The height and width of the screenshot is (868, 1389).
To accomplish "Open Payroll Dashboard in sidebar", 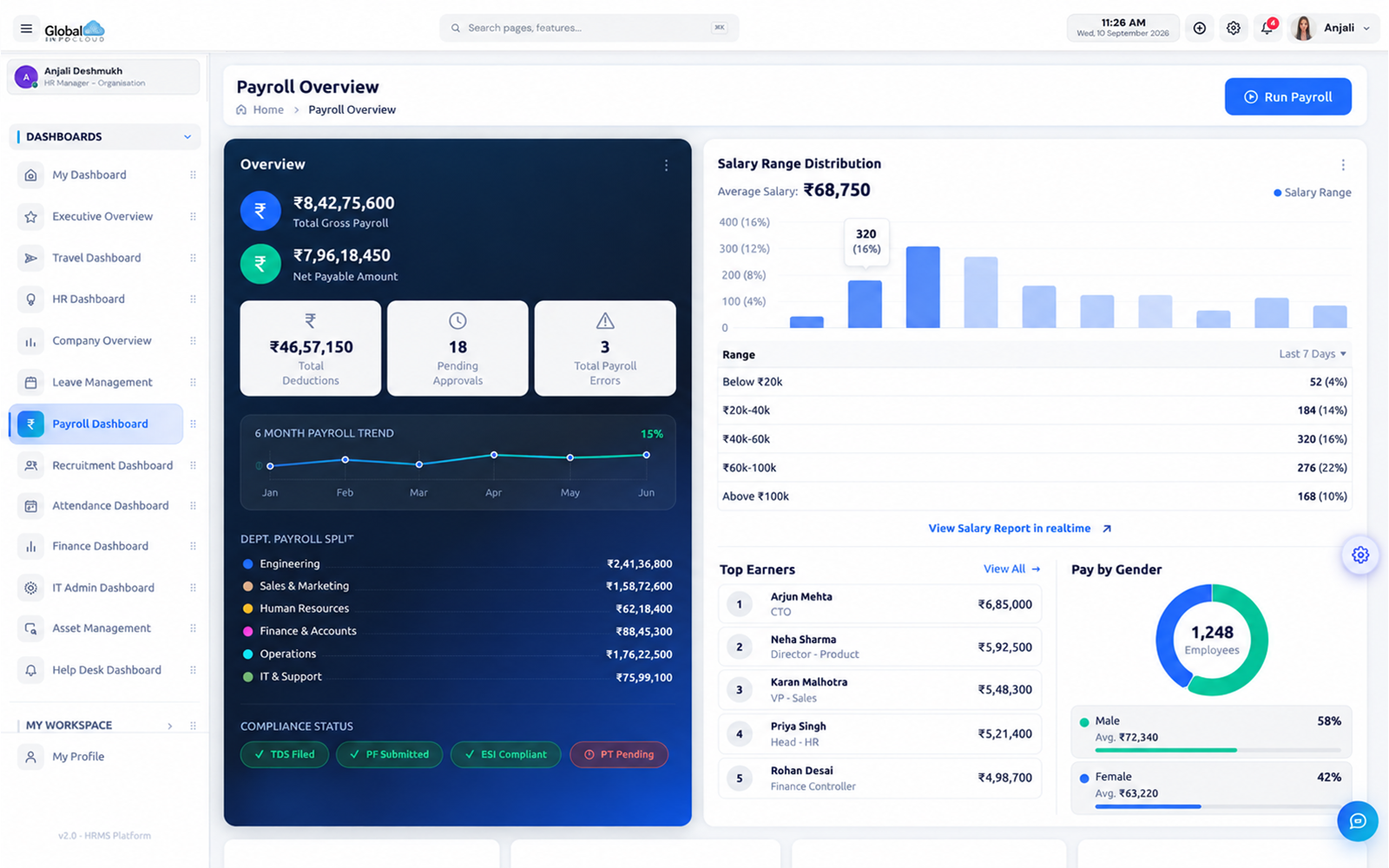I will [96, 424].
